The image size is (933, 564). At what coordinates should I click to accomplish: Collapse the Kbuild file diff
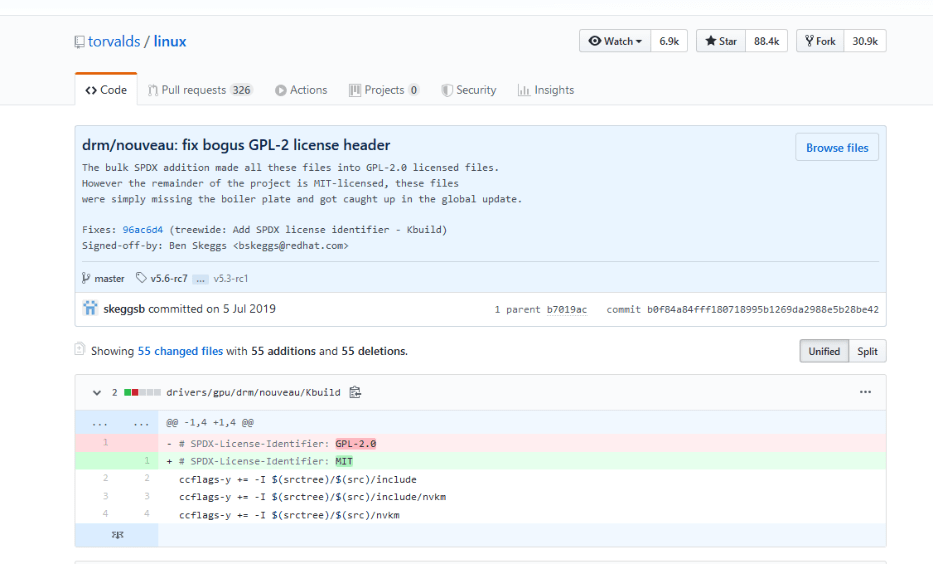(96, 393)
